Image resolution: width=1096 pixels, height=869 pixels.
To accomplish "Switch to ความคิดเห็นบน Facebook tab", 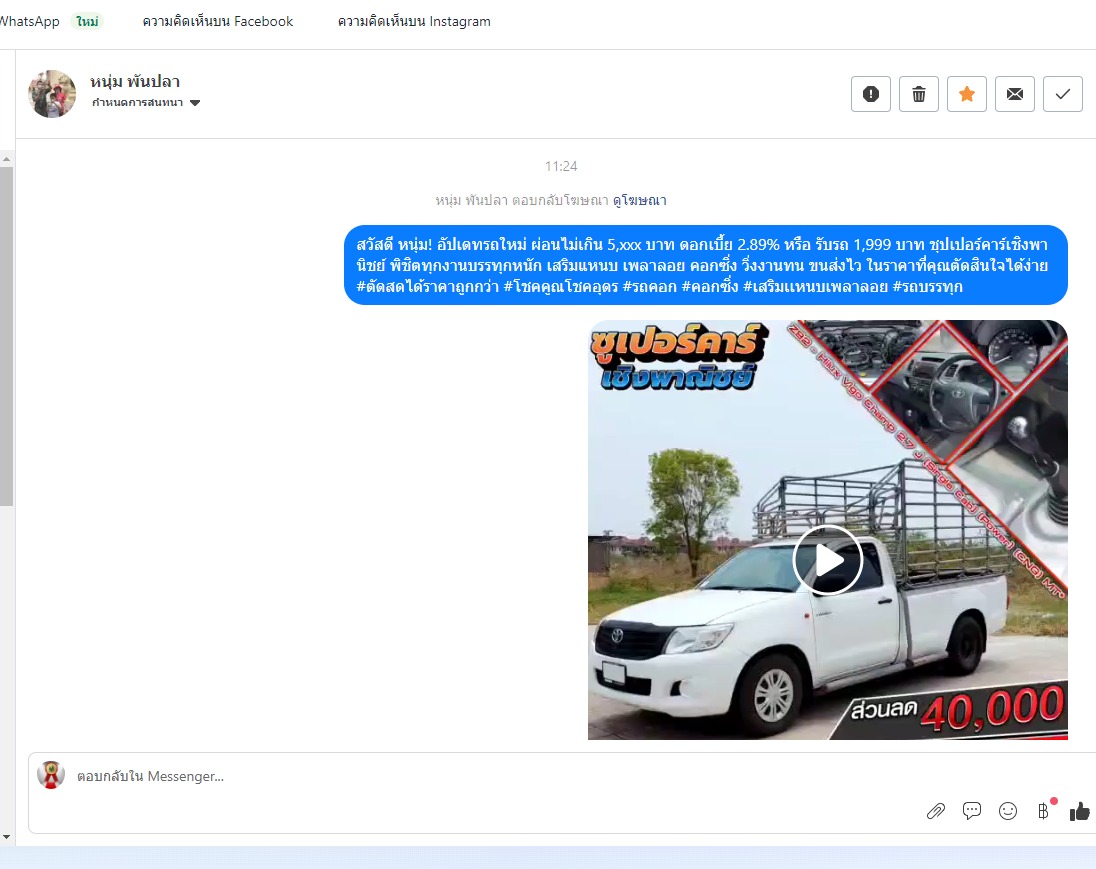I will click(x=218, y=22).
